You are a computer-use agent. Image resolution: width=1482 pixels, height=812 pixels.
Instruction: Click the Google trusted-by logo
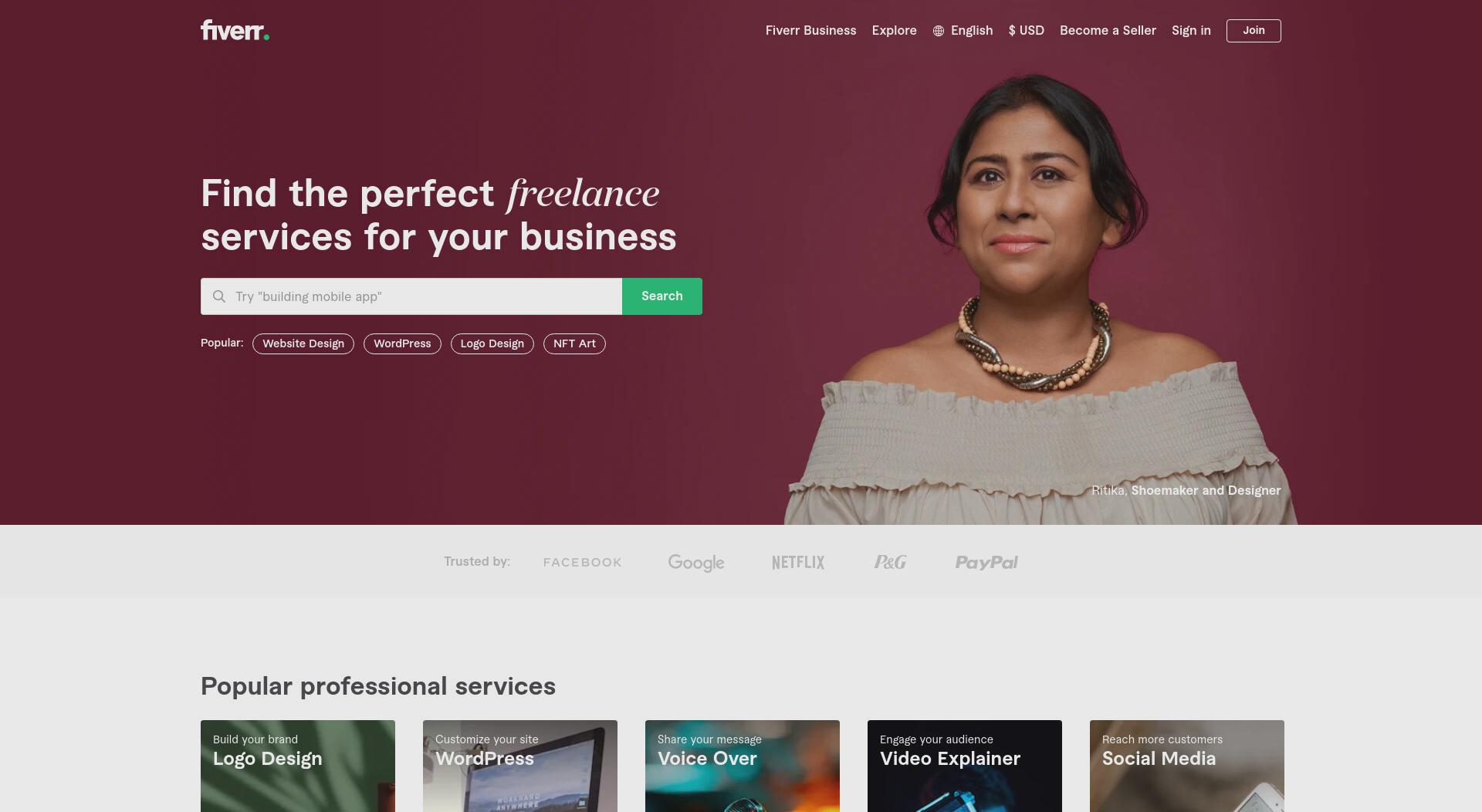[696, 563]
